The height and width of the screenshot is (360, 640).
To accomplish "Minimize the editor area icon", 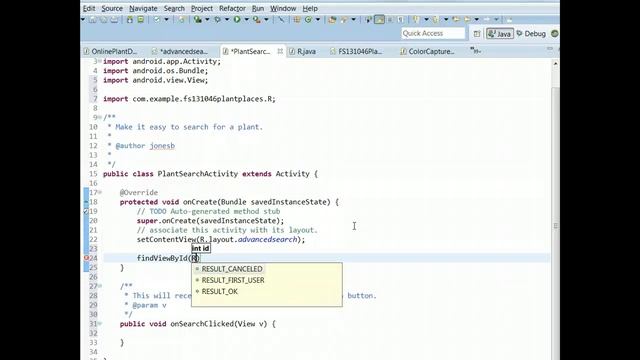I will tap(550, 49).
